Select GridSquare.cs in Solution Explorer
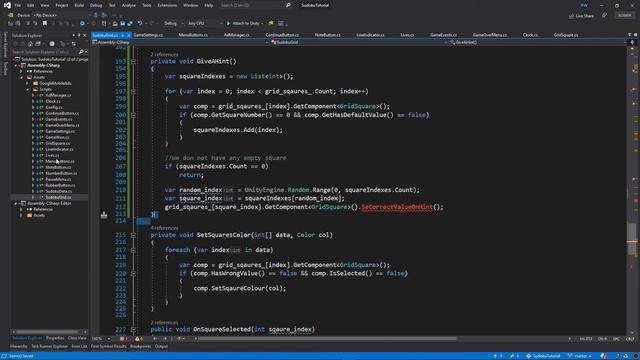Image resolution: width=640 pixels, height=360 pixels. (58, 143)
